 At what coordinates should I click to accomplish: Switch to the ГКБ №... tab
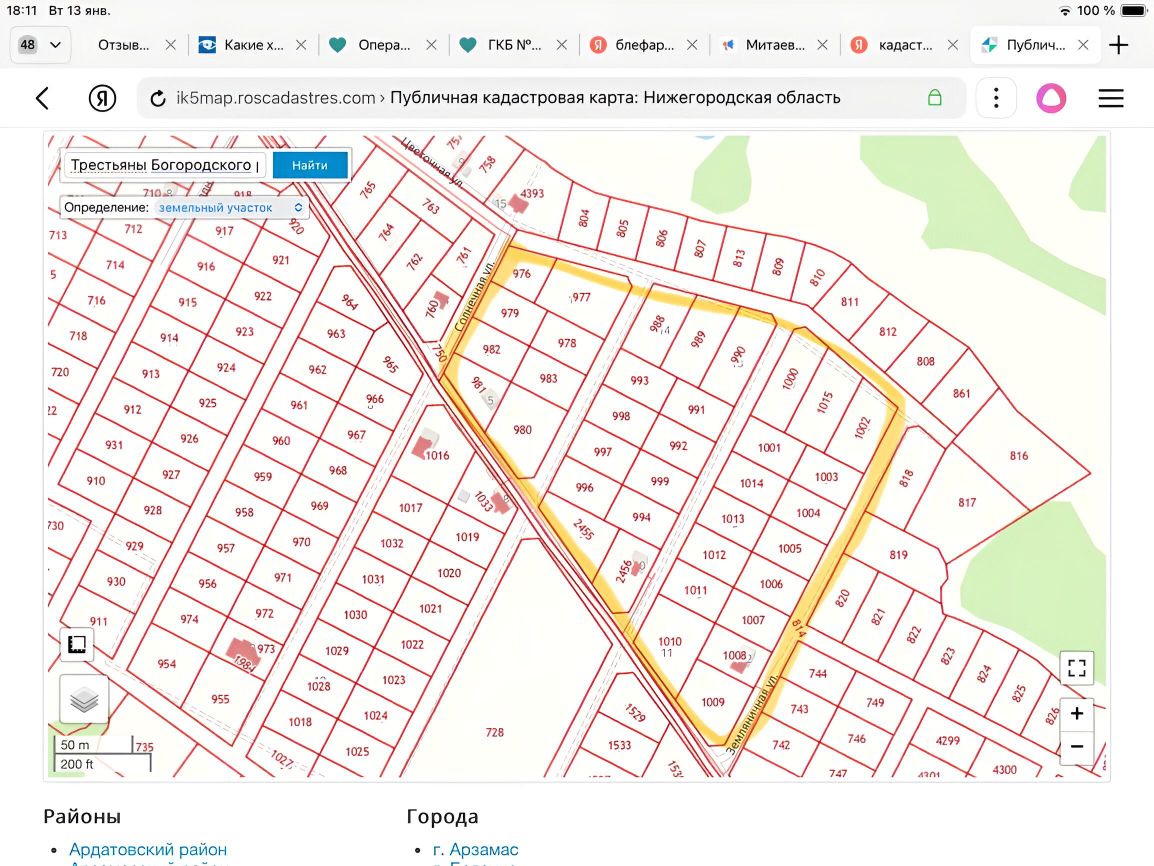click(514, 45)
